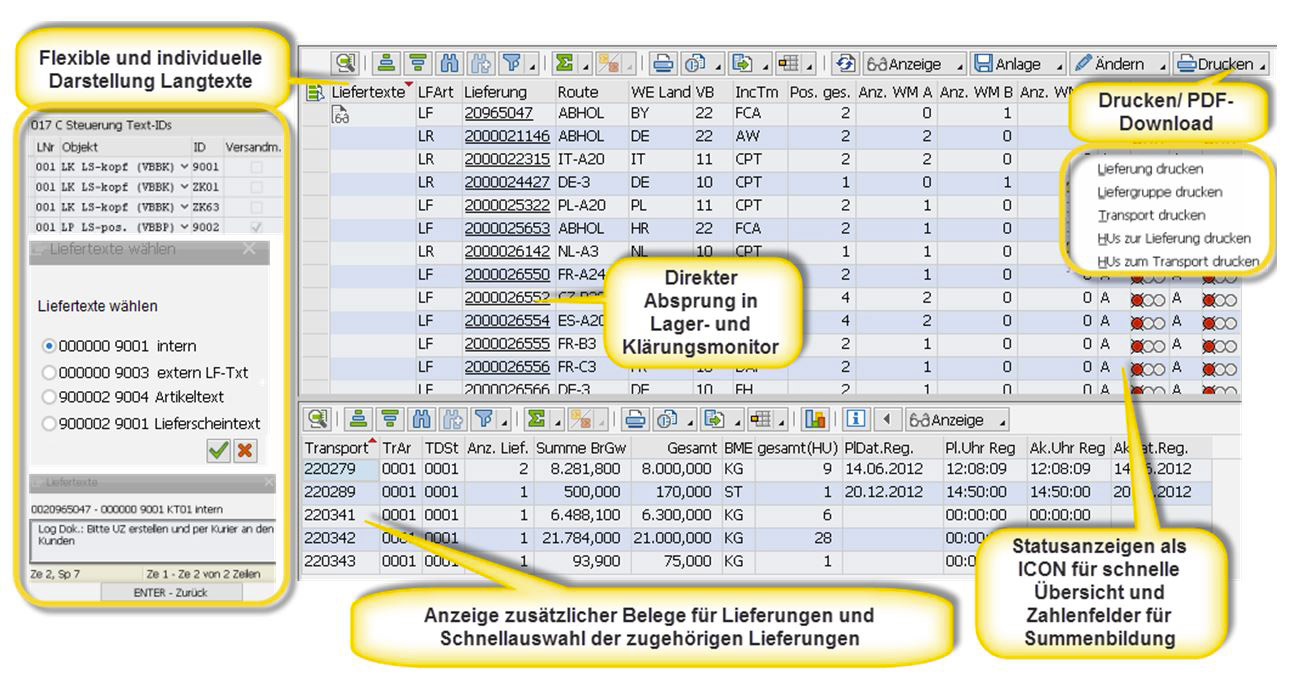Screen dimensions: 1295x688
Task: Click the print icon in the lower toolbar
Action: click(x=634, y=420)
